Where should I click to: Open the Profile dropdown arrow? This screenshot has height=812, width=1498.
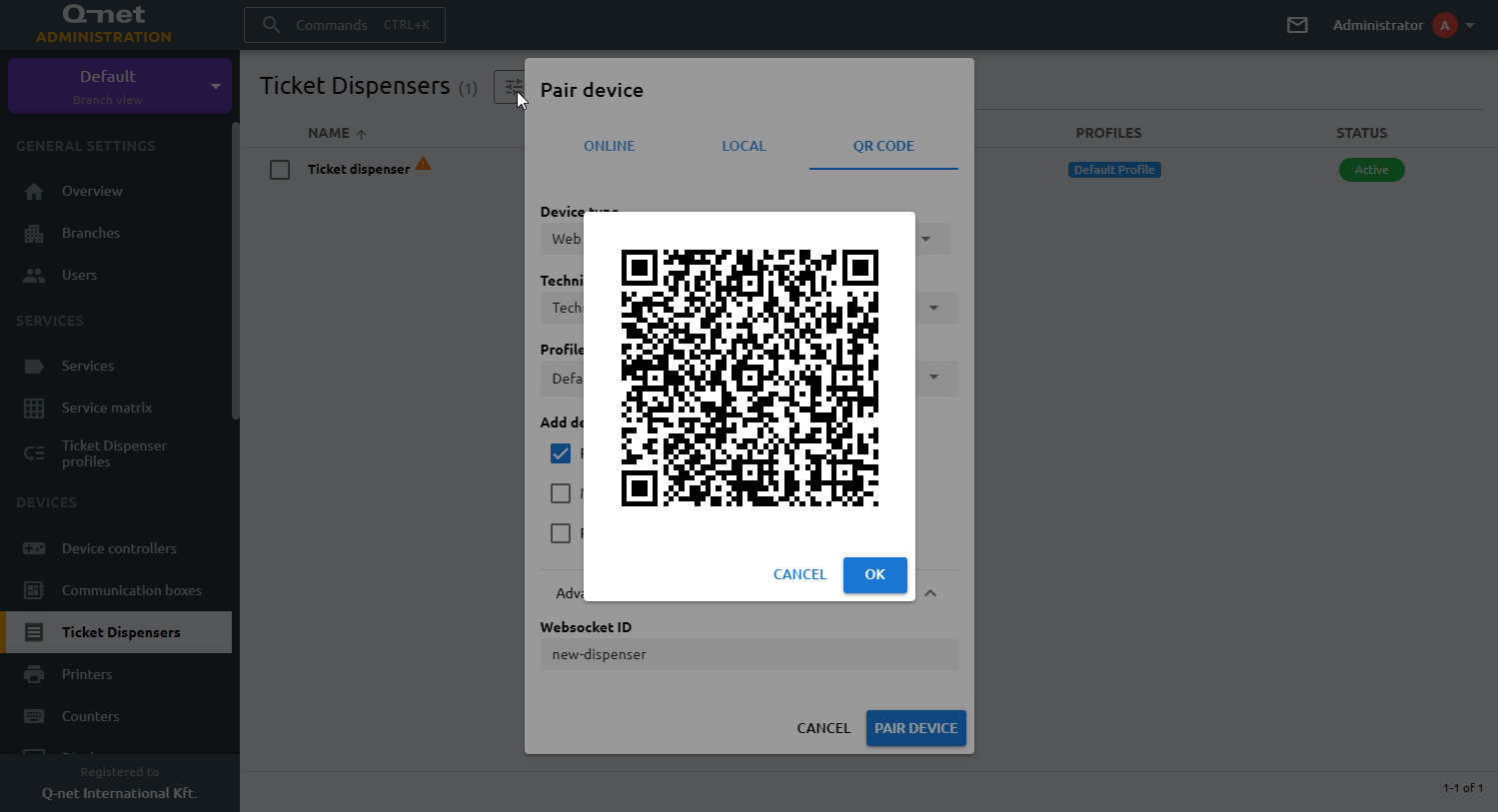[x=933, y=378]
